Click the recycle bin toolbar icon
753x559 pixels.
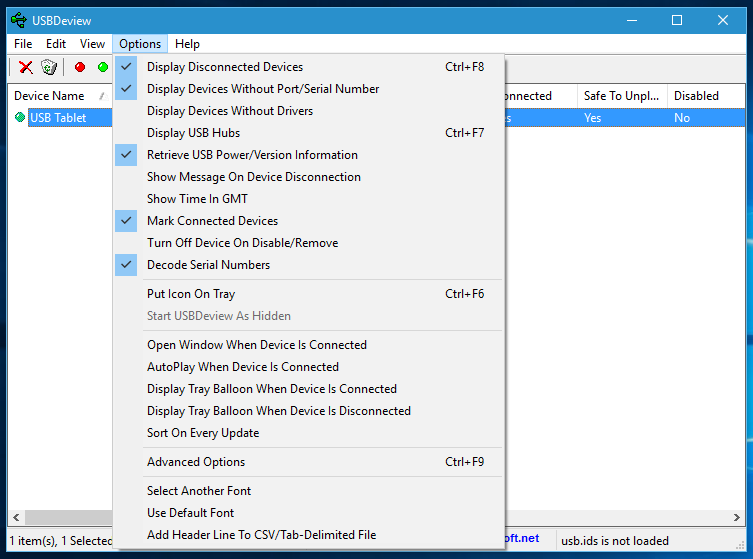tap(49, 67)
